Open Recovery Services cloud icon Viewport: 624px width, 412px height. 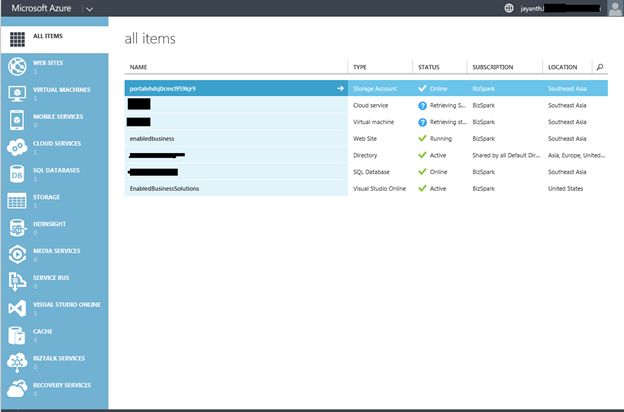(x=17, y=389)
